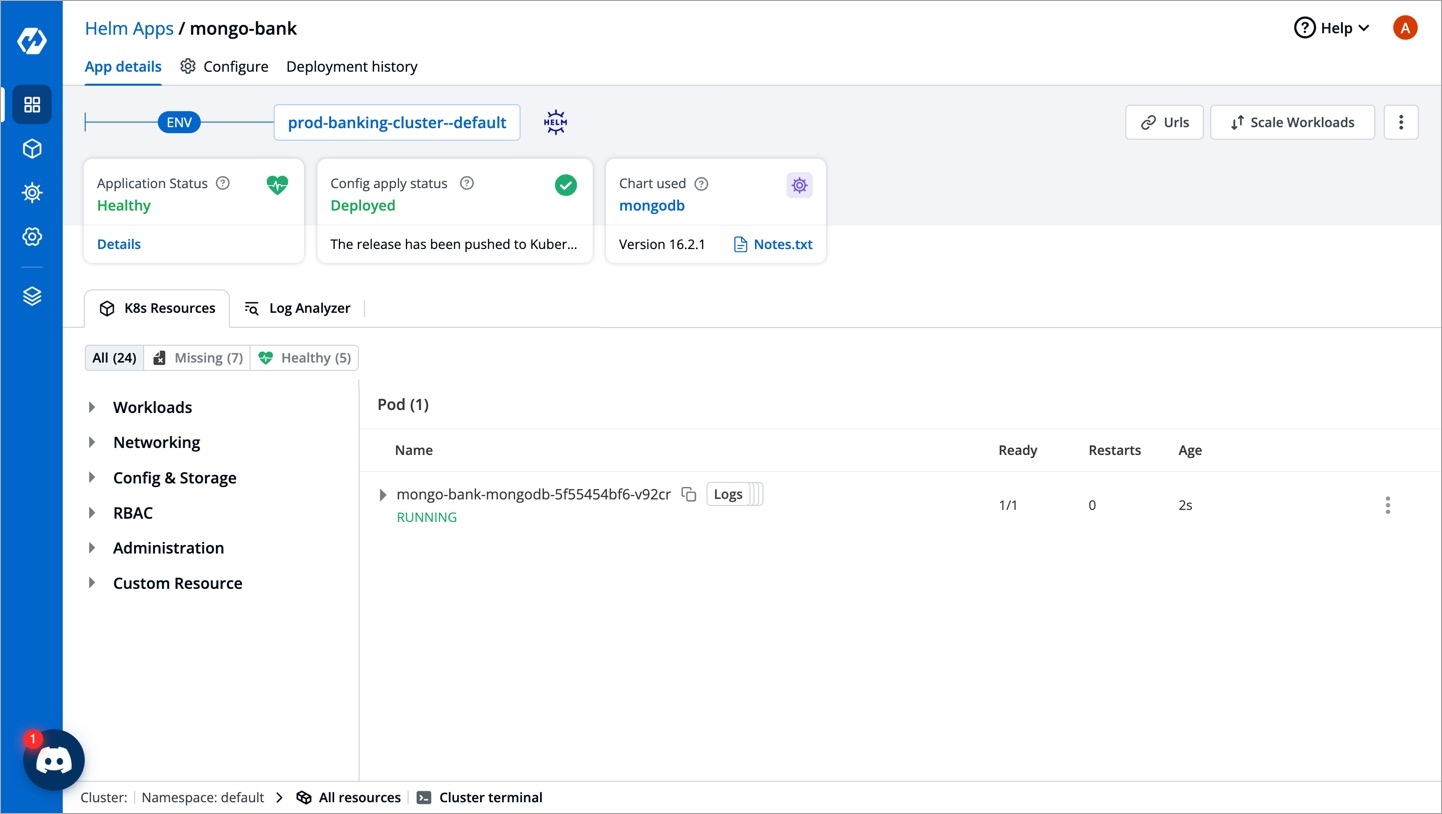Open pod row three-dot menu

tap(1387, 506)
